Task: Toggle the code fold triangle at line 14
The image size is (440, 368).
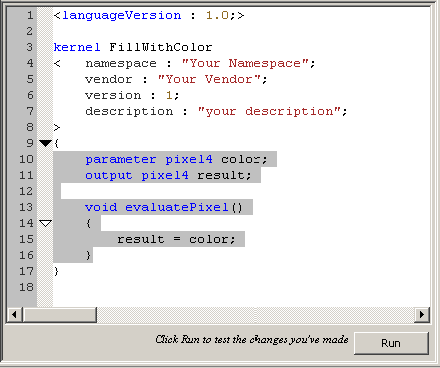Action: coord(45,223)
